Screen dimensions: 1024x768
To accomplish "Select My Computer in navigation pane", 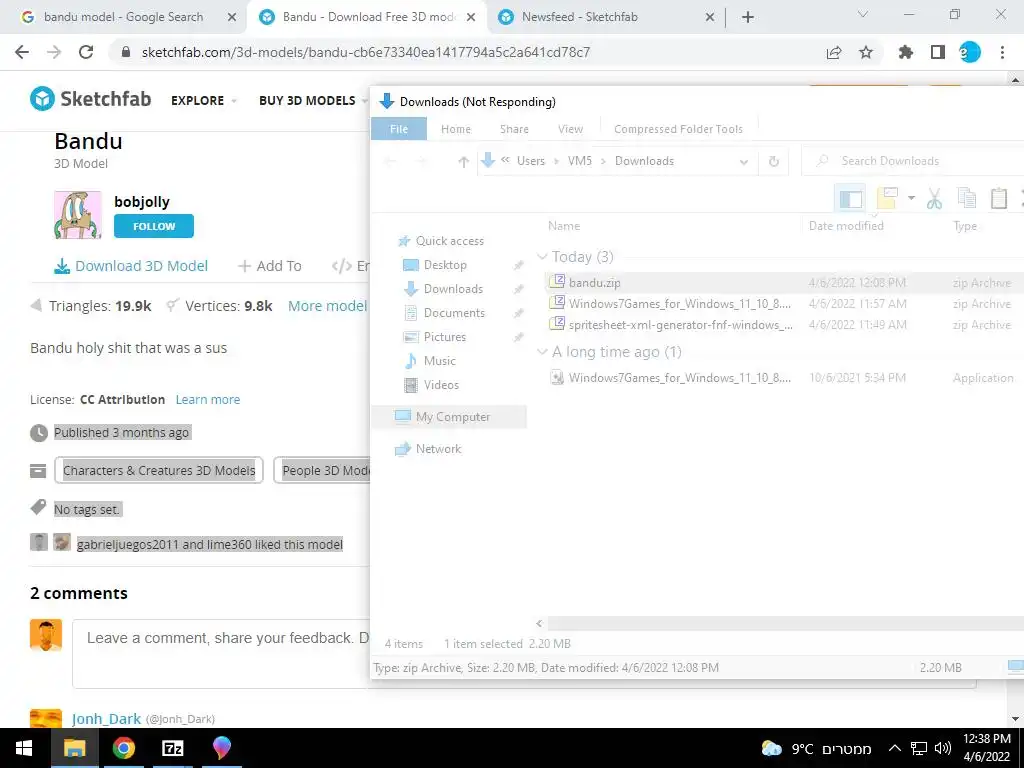I will pos(449,417).
